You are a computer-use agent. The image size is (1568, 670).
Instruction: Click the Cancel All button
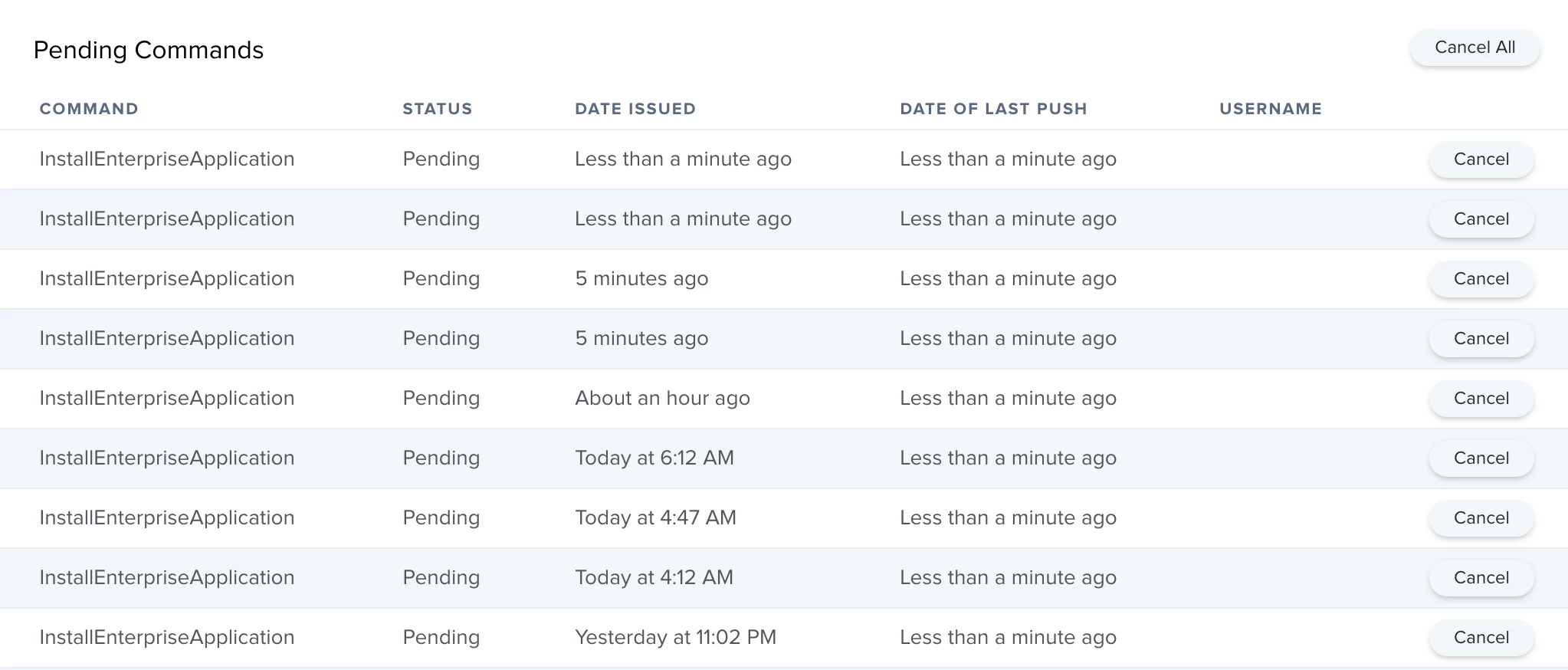[x=1475, y=48]
